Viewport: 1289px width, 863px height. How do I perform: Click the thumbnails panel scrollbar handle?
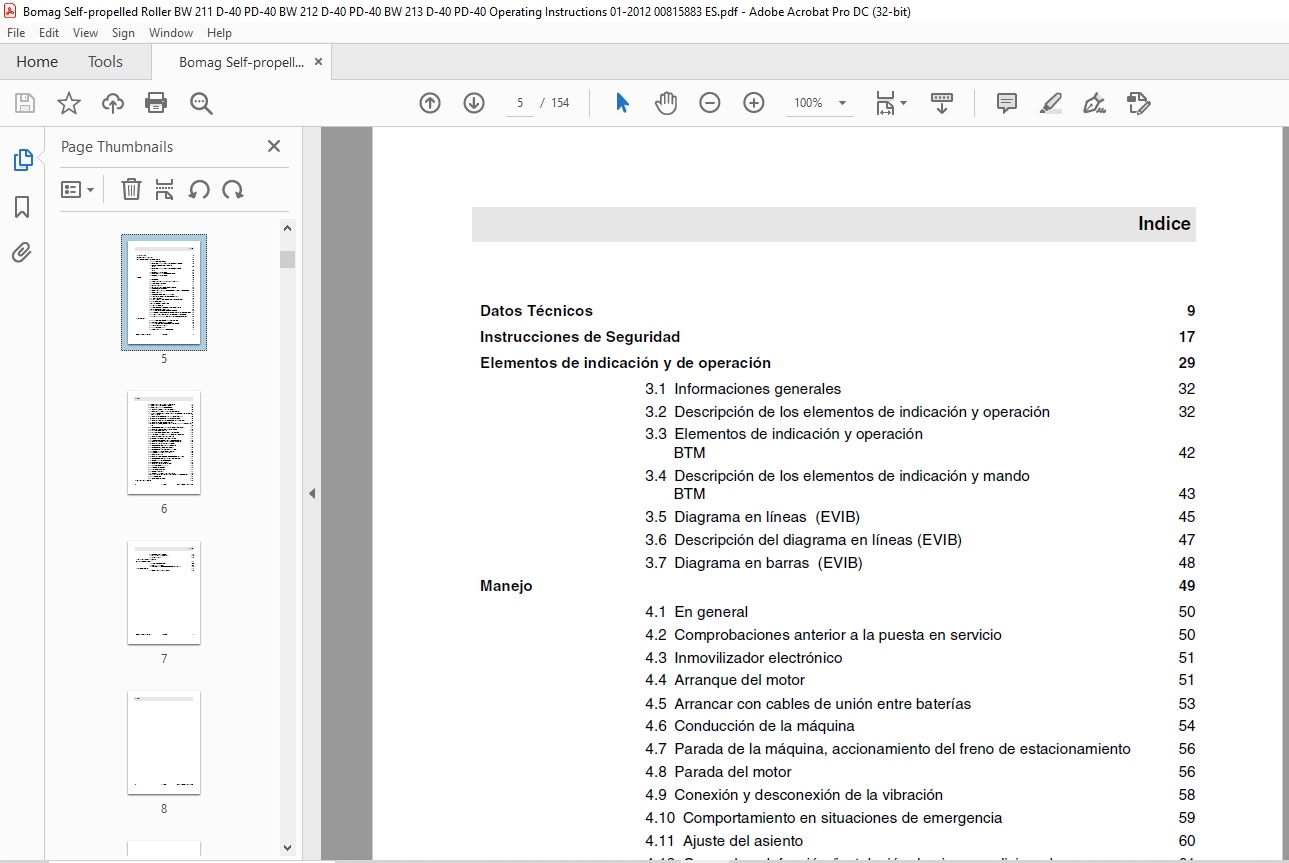[288, 259]
